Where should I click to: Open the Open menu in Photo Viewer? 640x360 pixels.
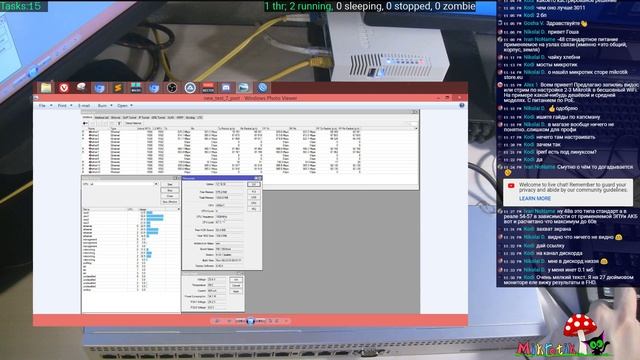coord(122,106)
